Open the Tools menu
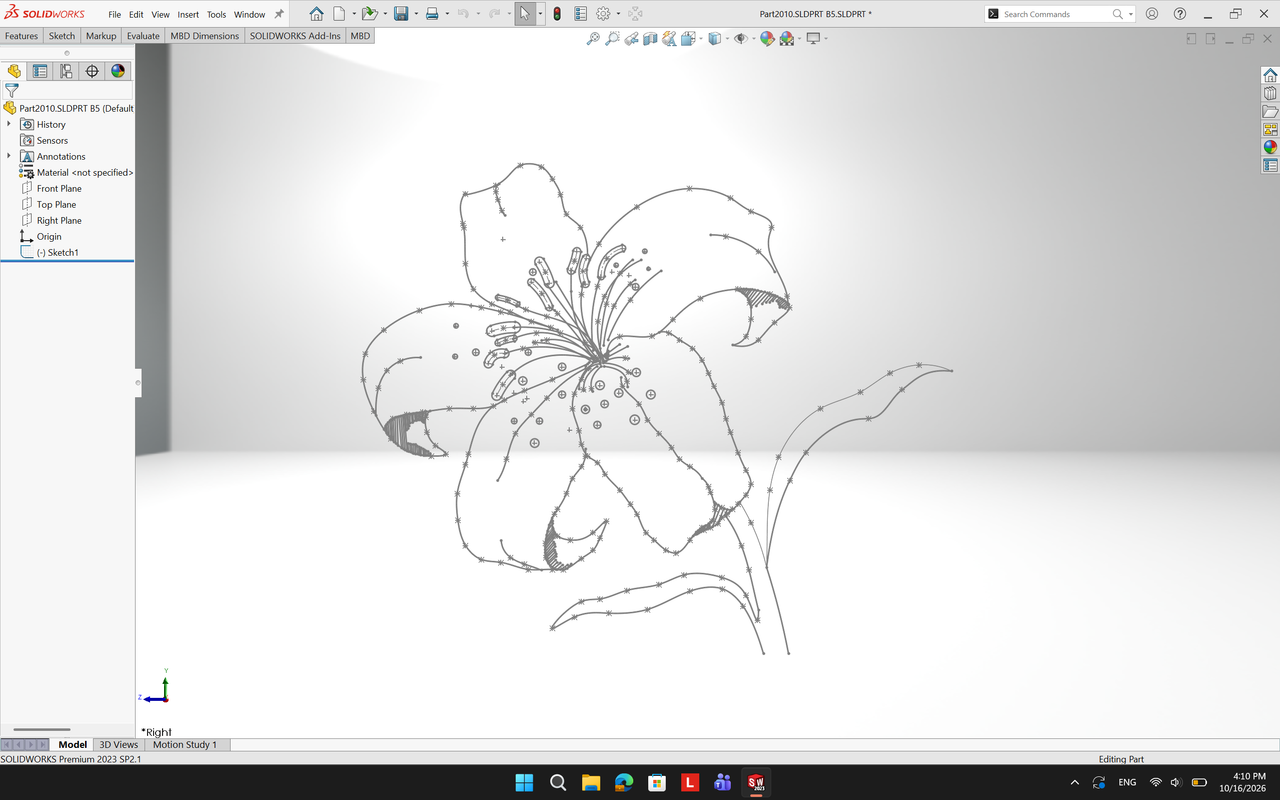Image resolution: width=1280 pixels, height=800 pixels. coord(216,15)
